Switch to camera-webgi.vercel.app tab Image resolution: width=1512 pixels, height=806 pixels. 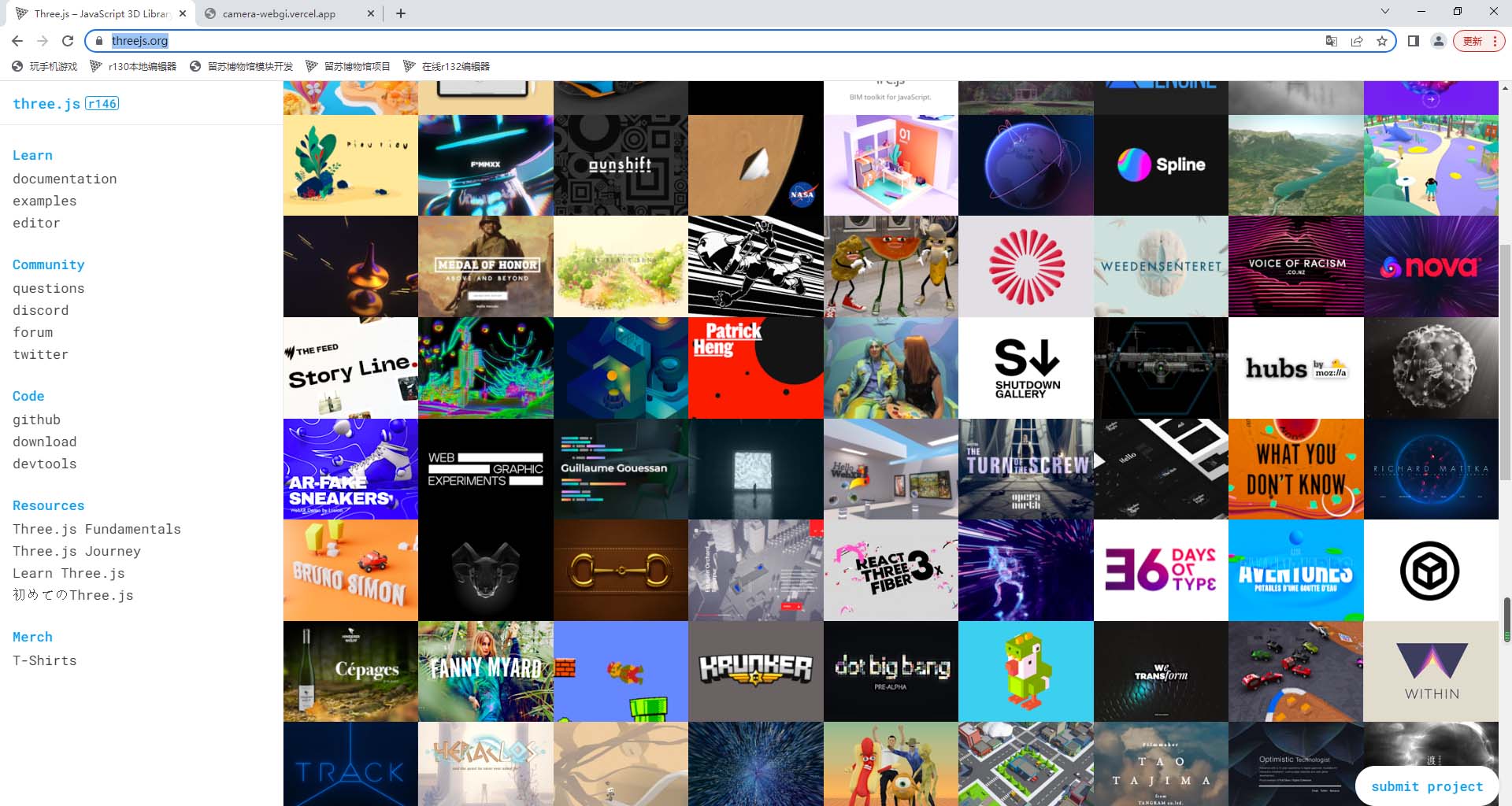coord(289,13)
